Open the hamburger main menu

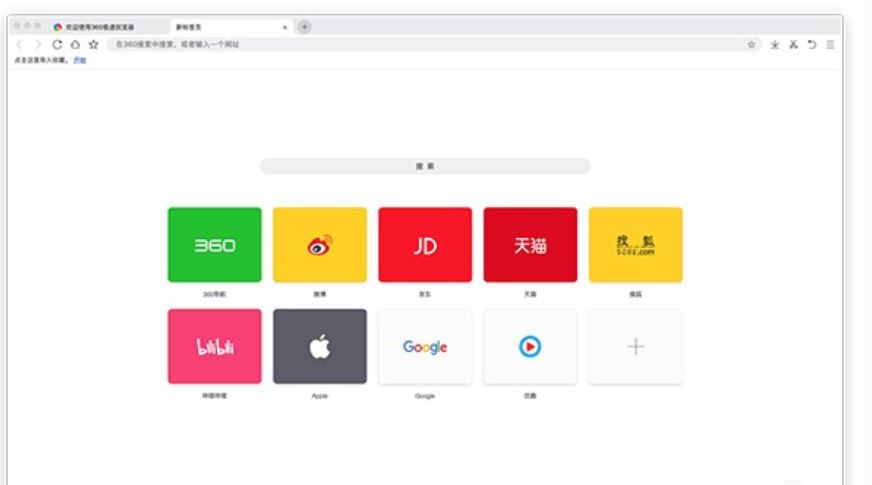point(830,44)
